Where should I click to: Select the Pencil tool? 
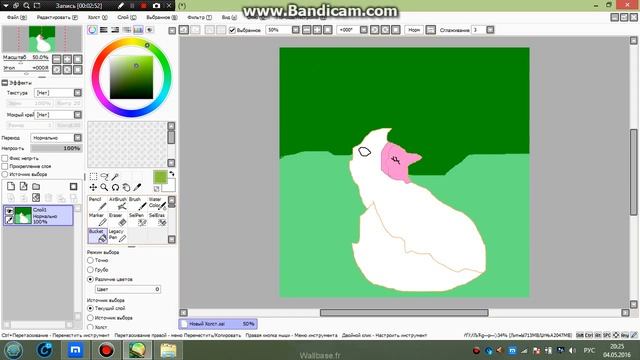tap(98, 203)
